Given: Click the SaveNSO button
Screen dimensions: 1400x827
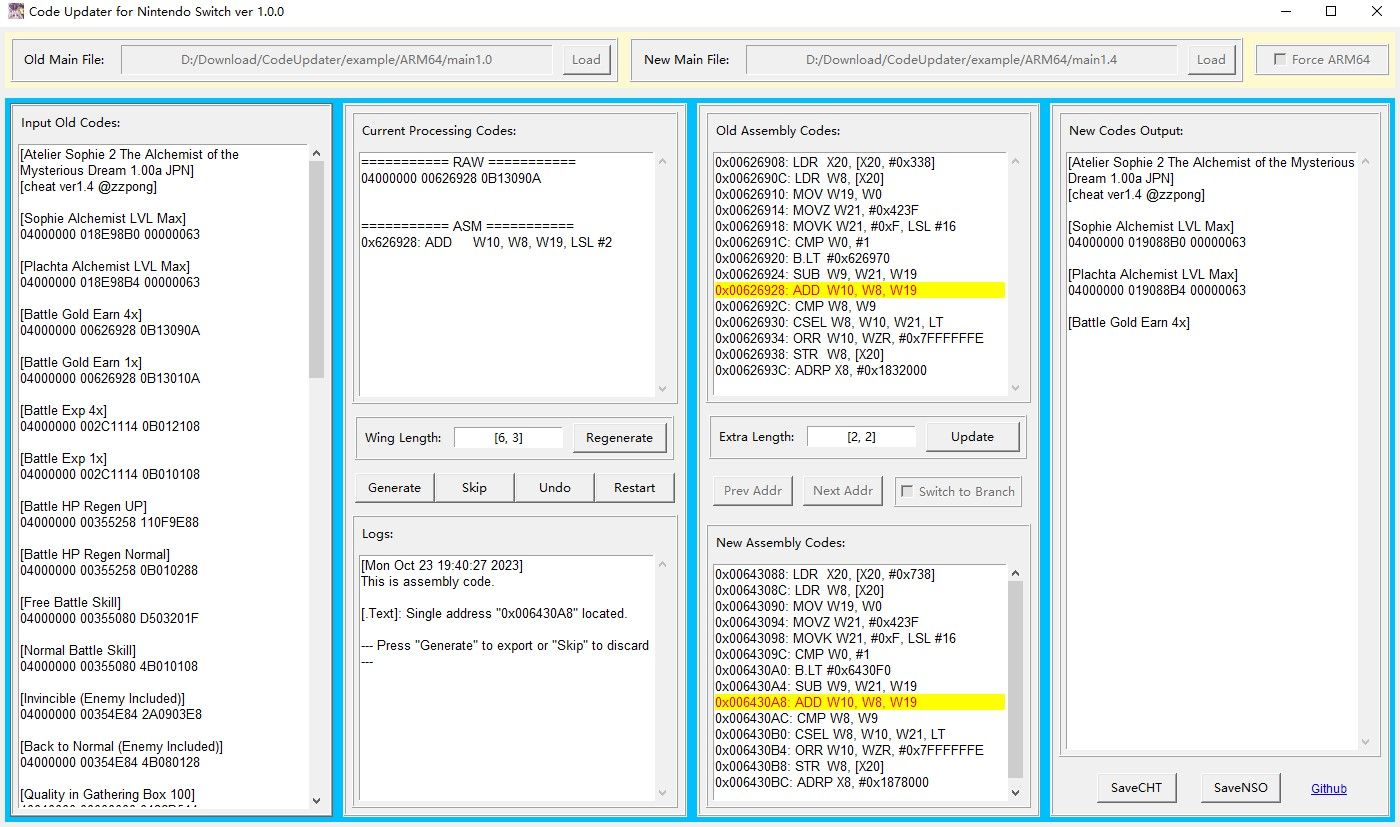Looking at the screenshot, I should click(x=1241, y=787).
